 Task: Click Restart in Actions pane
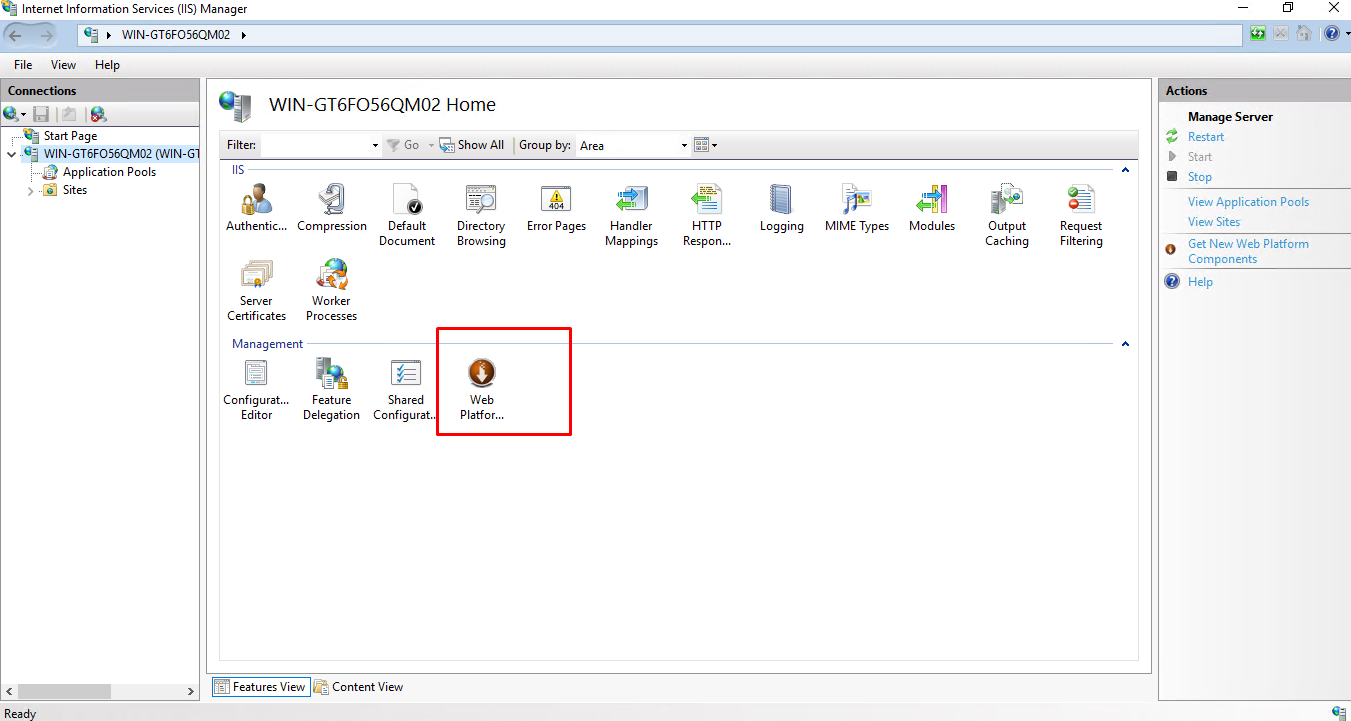(1206, 137)
